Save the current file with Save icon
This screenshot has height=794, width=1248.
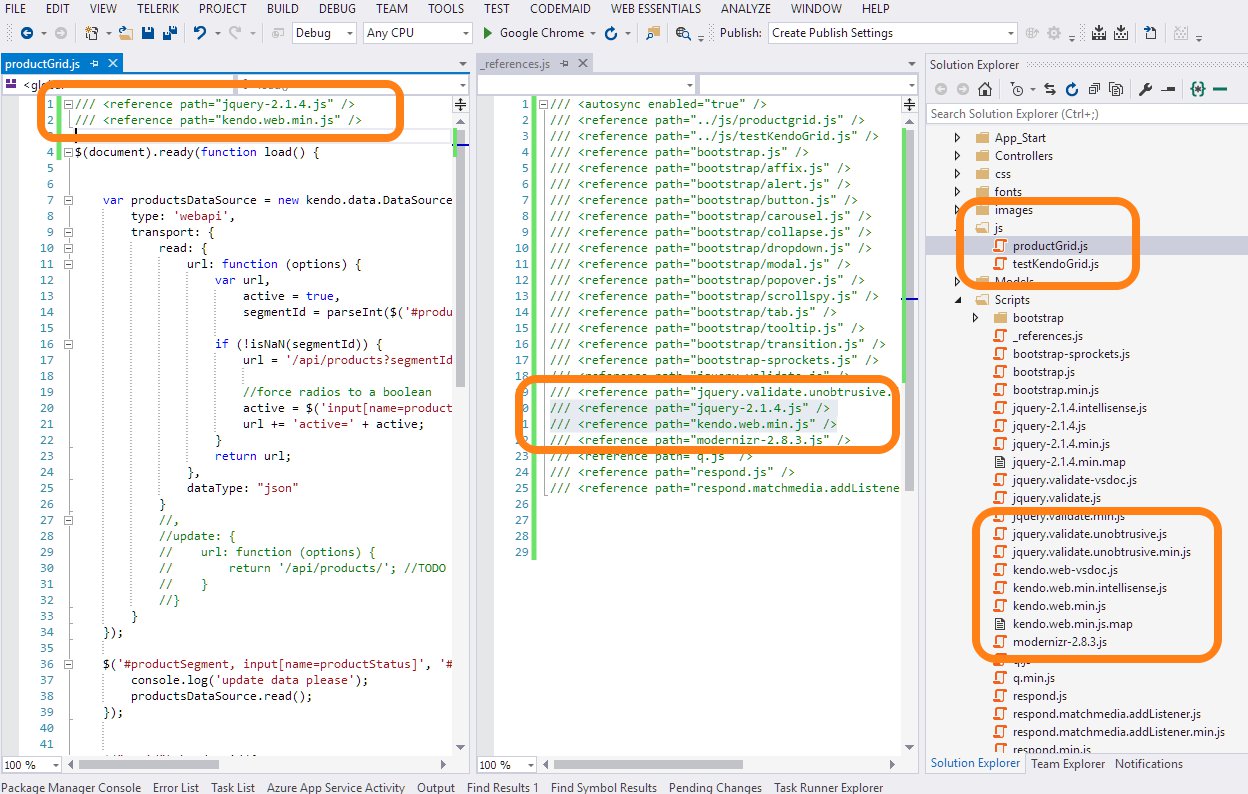tap(148, 33)
